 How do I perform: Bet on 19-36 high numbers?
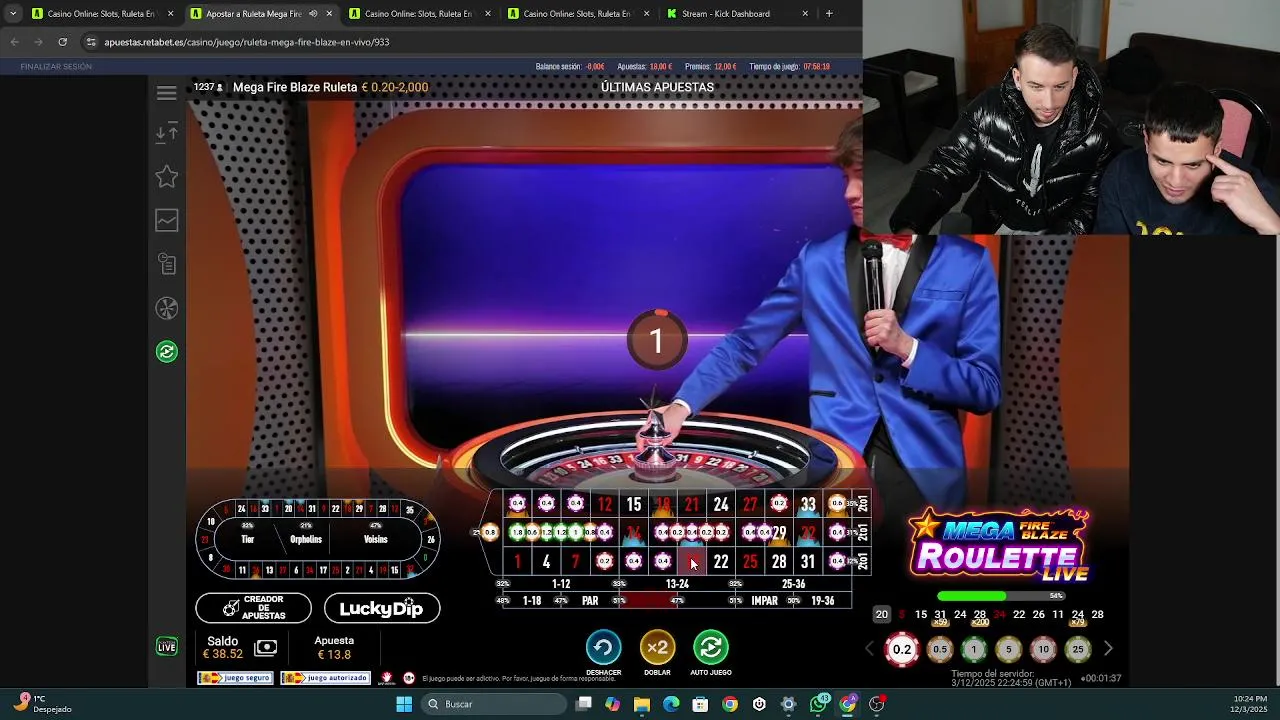(823, 601)
